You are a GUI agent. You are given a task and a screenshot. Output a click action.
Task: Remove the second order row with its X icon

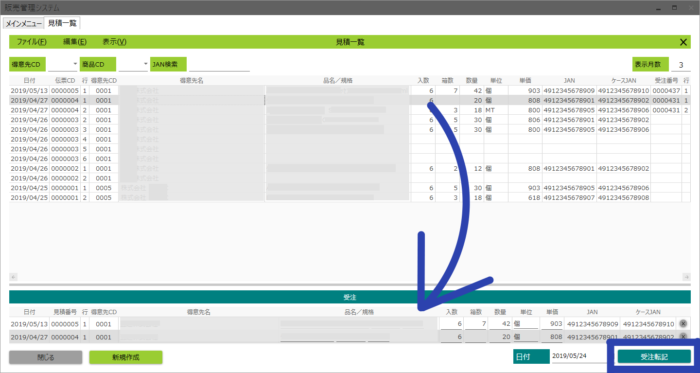coord(683,337)
